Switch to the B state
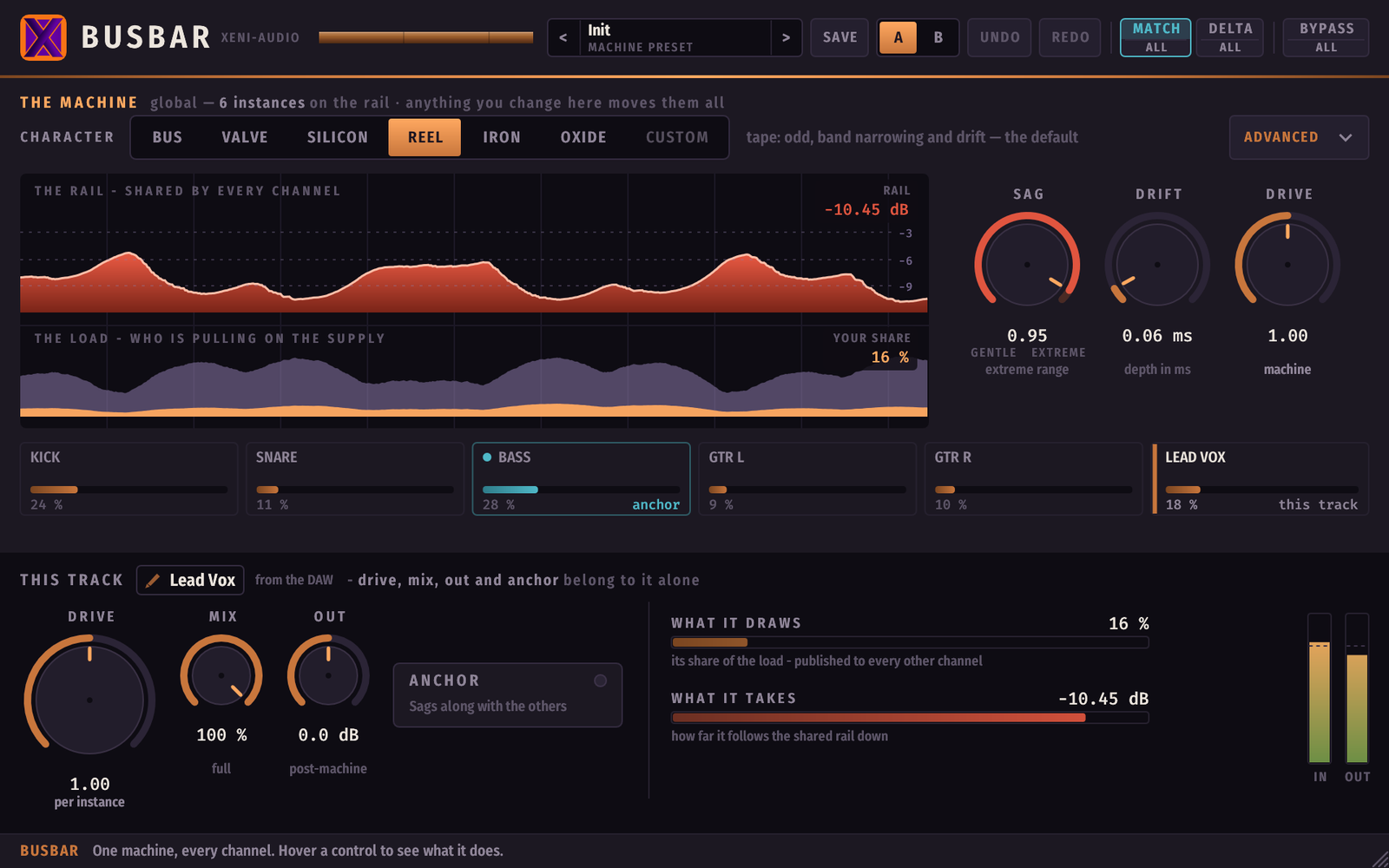Image resolution: width=1389 pixels, height=868 pixels. 938,37
